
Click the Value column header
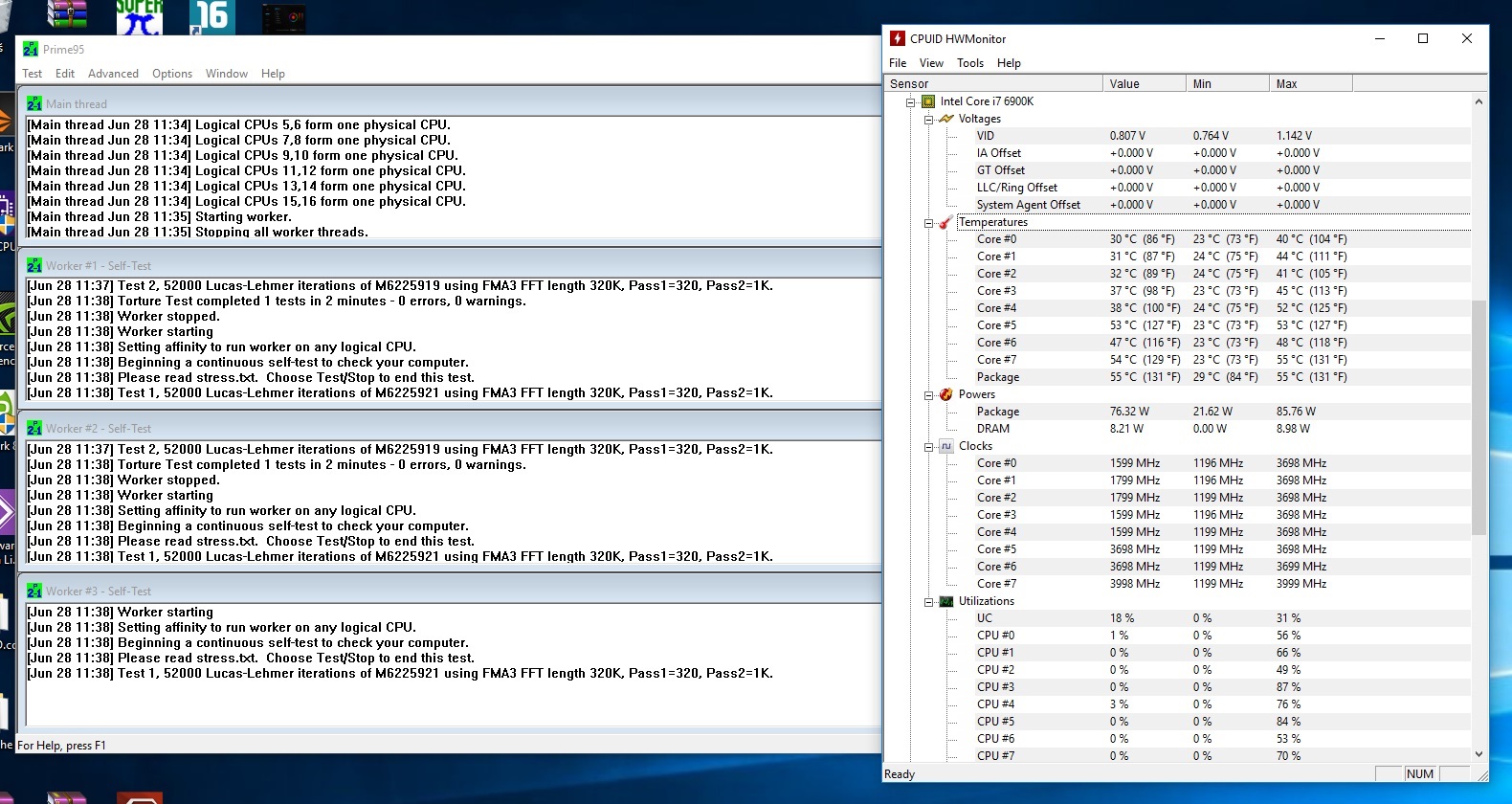point(1145,83)
